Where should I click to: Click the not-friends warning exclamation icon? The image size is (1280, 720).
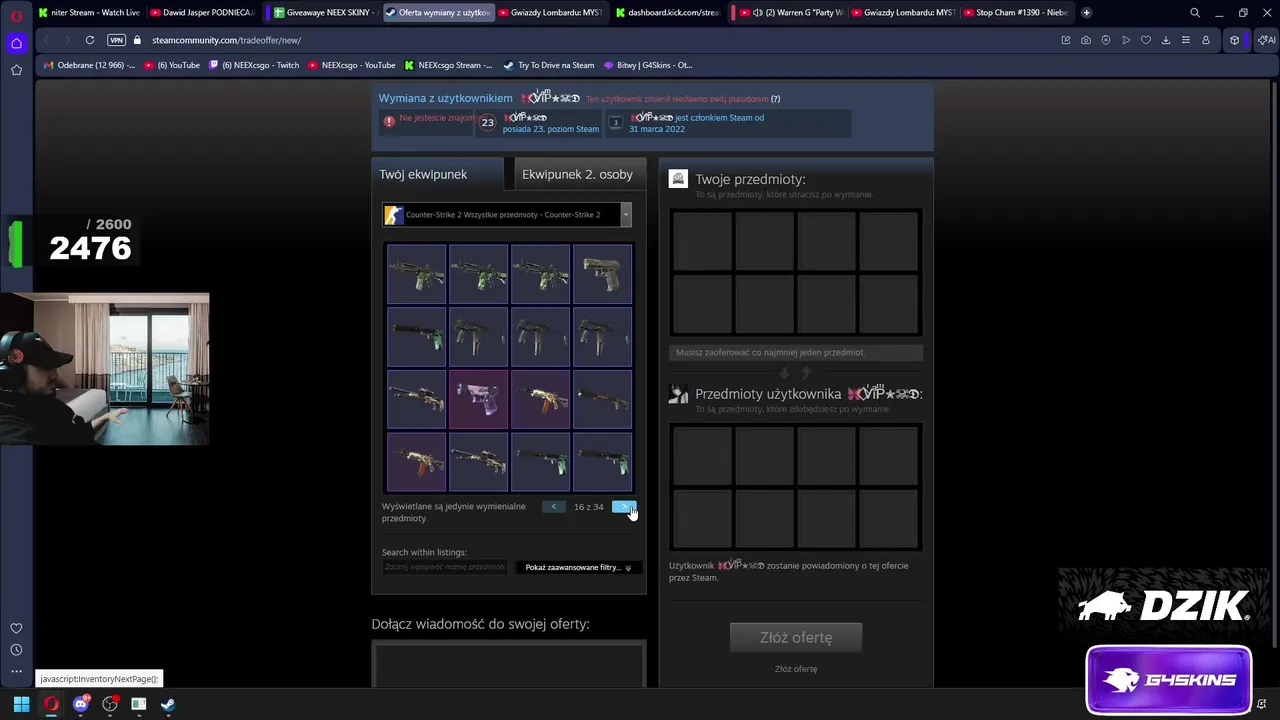pos(389,121)
